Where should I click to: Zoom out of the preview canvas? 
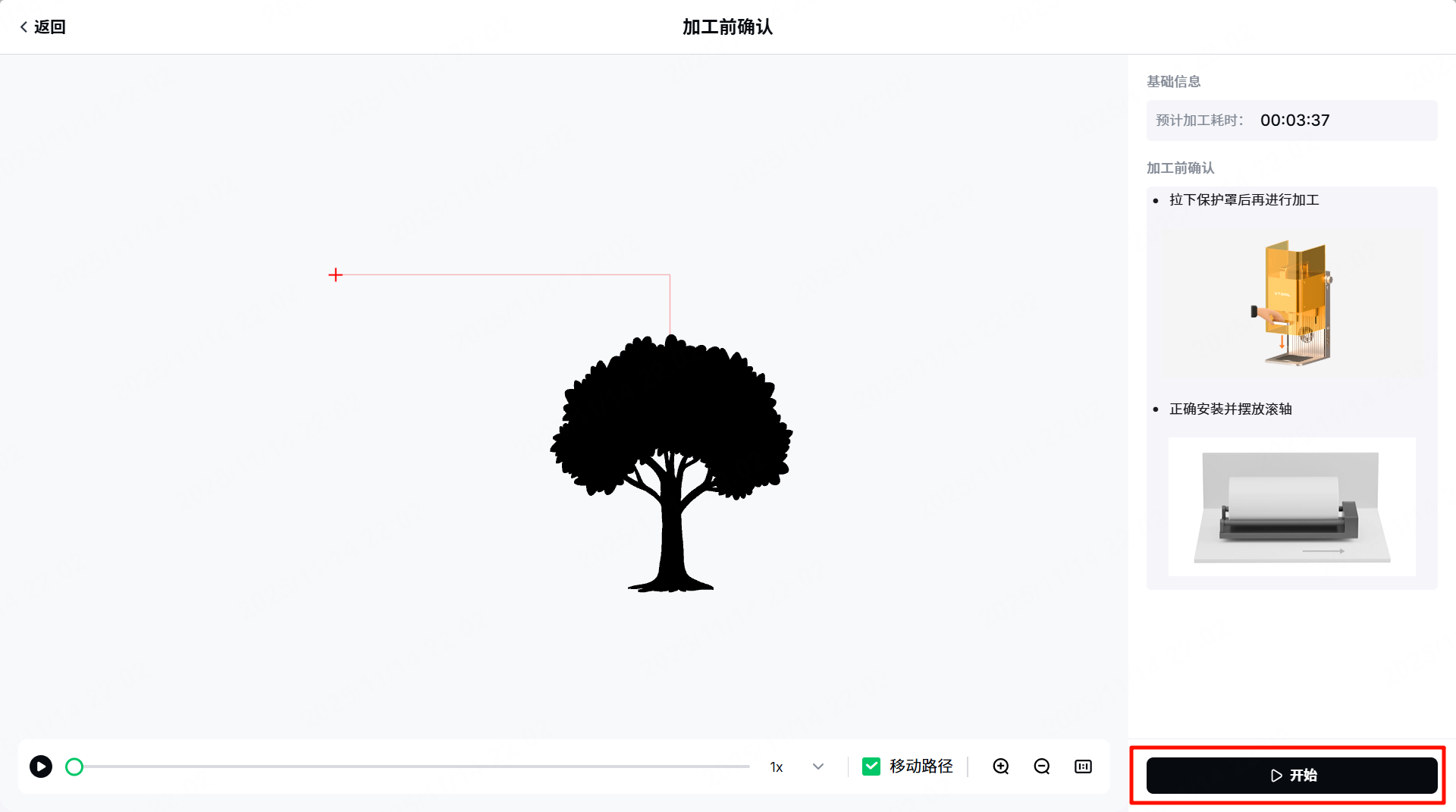[x=1042, y=767]
